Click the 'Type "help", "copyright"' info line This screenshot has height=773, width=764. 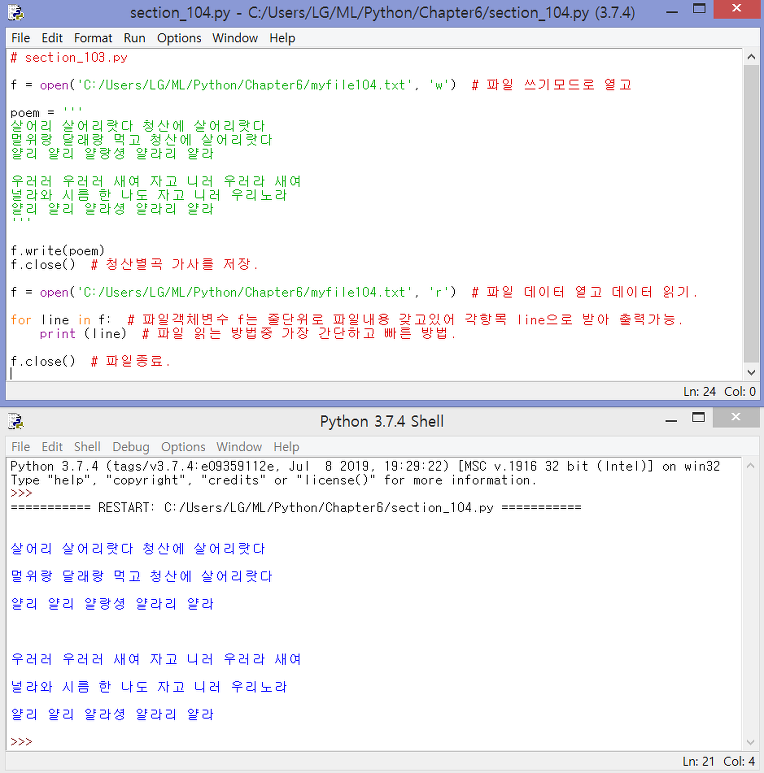click(273, 480)
